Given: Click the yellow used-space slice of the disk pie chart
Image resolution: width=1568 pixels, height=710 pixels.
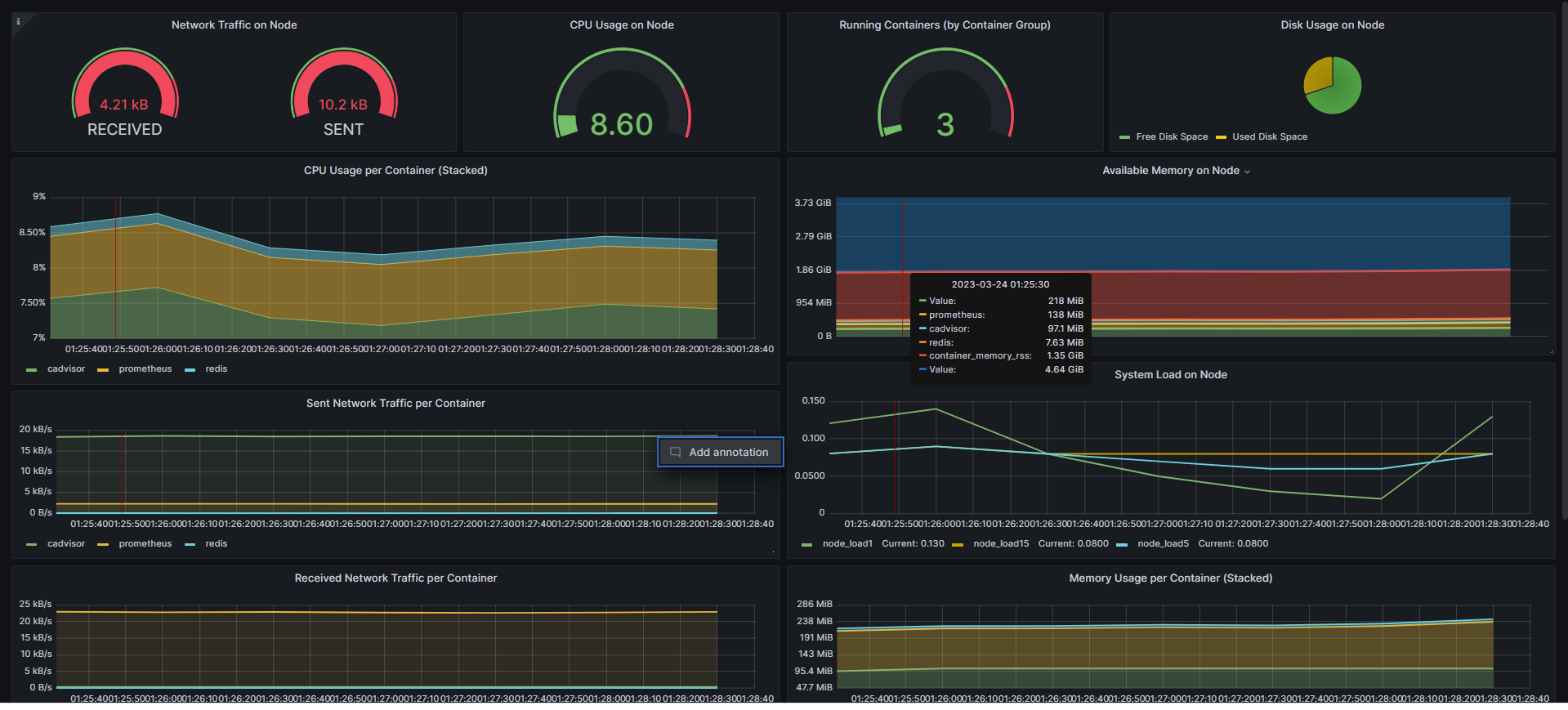Looking at the screenshot, I should [1318, 74].
